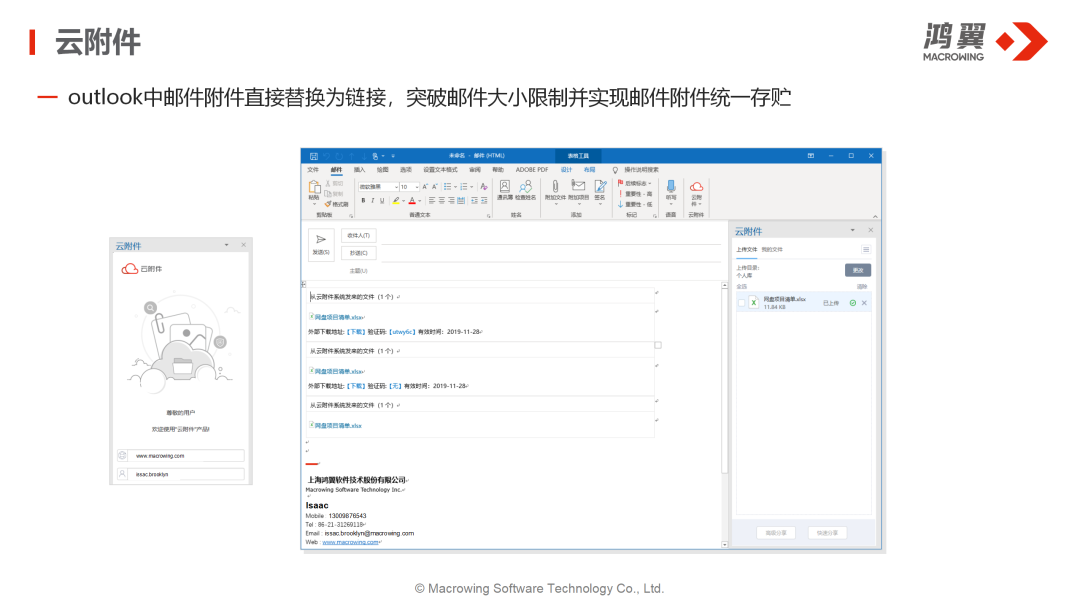Click the Signature (签名) icon
1080x608 pixels.
600,186
